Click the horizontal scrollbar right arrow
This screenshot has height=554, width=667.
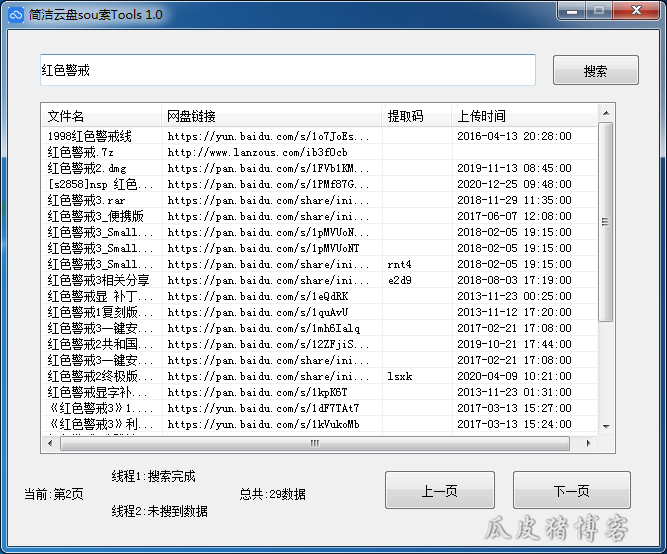pos(588,443)
